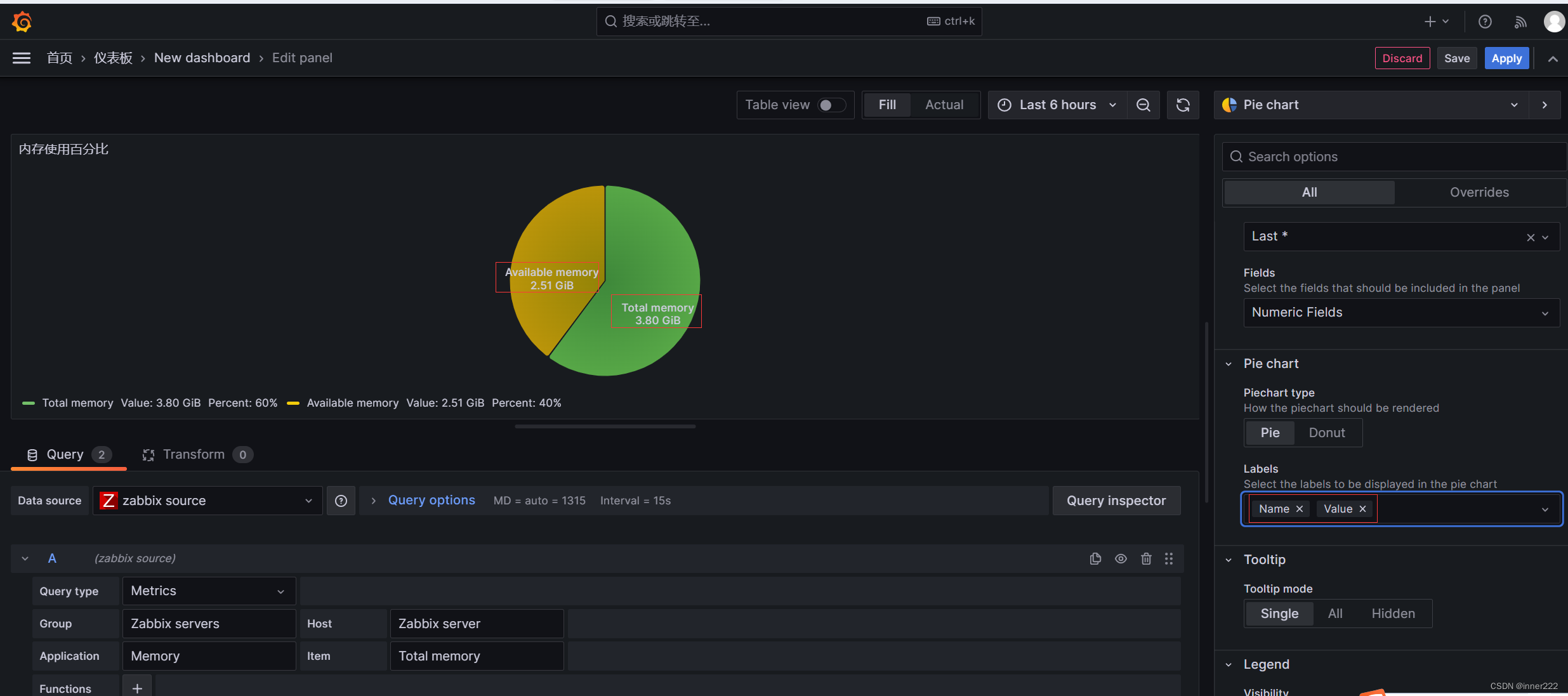Click the delete query icon for query A
This screenshot has width=1568, height=696.
click(1146, 558)
